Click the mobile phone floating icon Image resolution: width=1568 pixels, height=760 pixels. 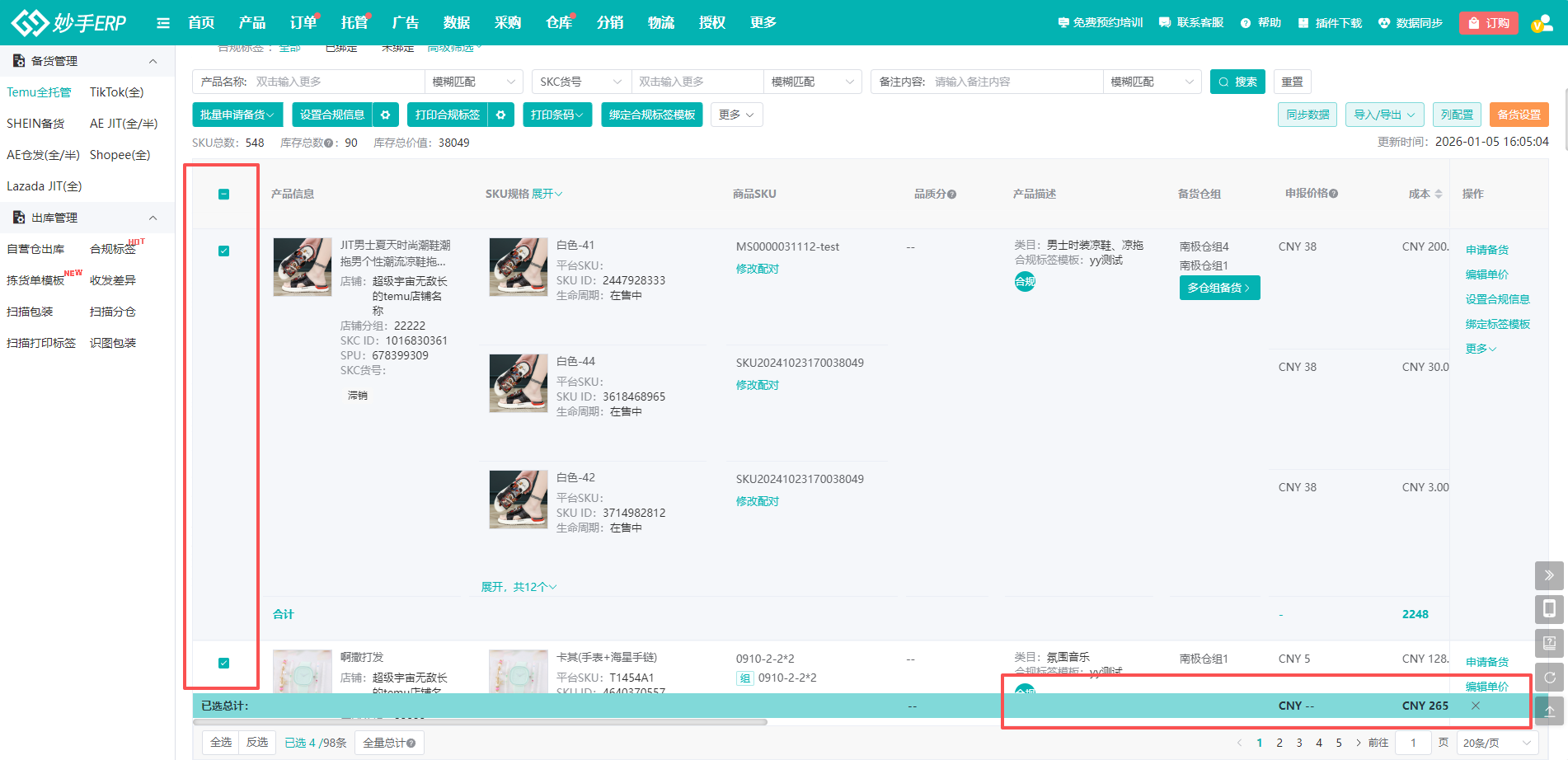click(x=1549, y=609)
